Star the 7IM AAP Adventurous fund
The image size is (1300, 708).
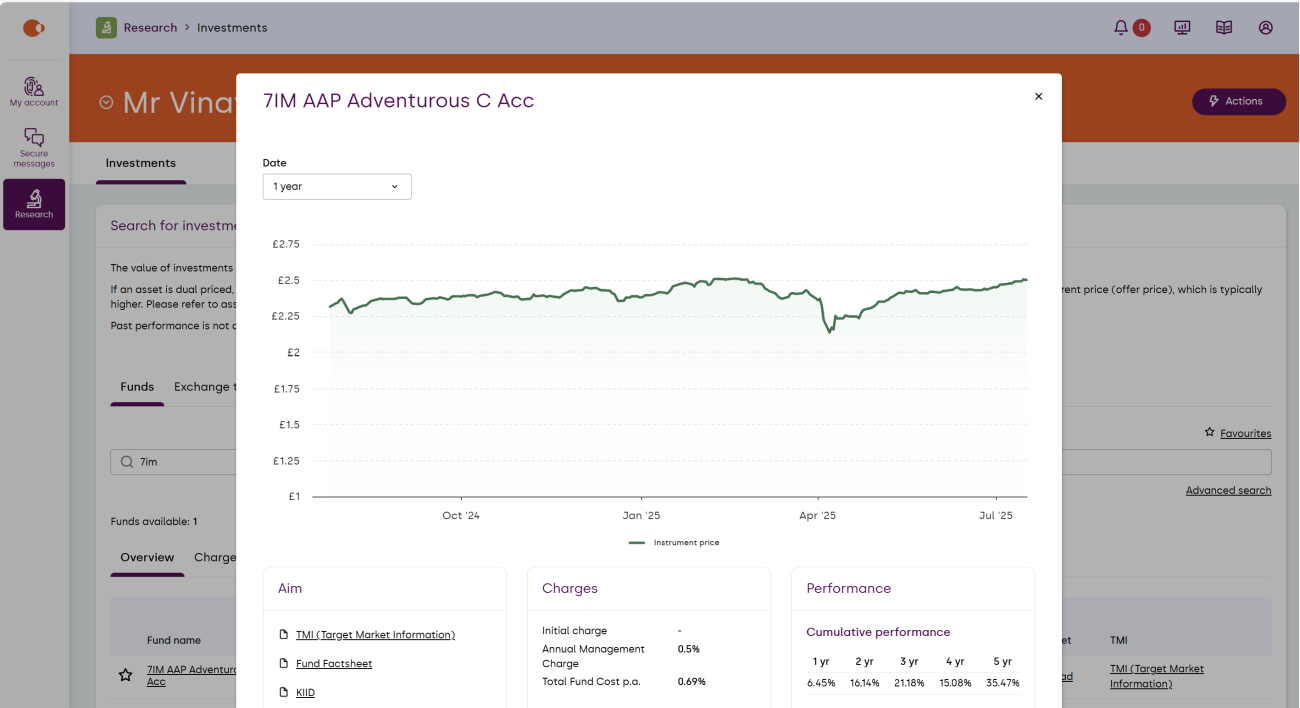126,676
